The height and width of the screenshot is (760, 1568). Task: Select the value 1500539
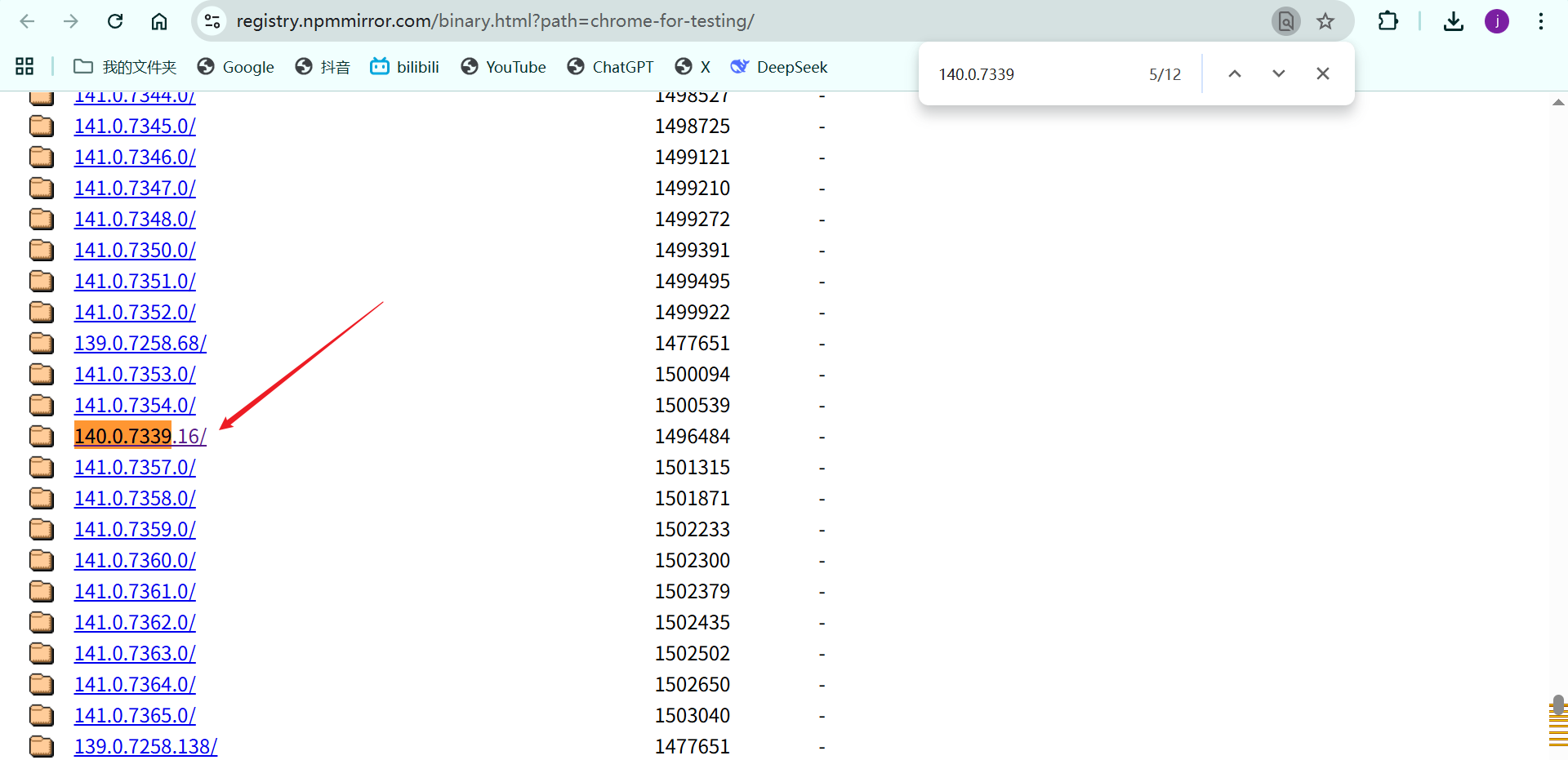pos(693,406)
